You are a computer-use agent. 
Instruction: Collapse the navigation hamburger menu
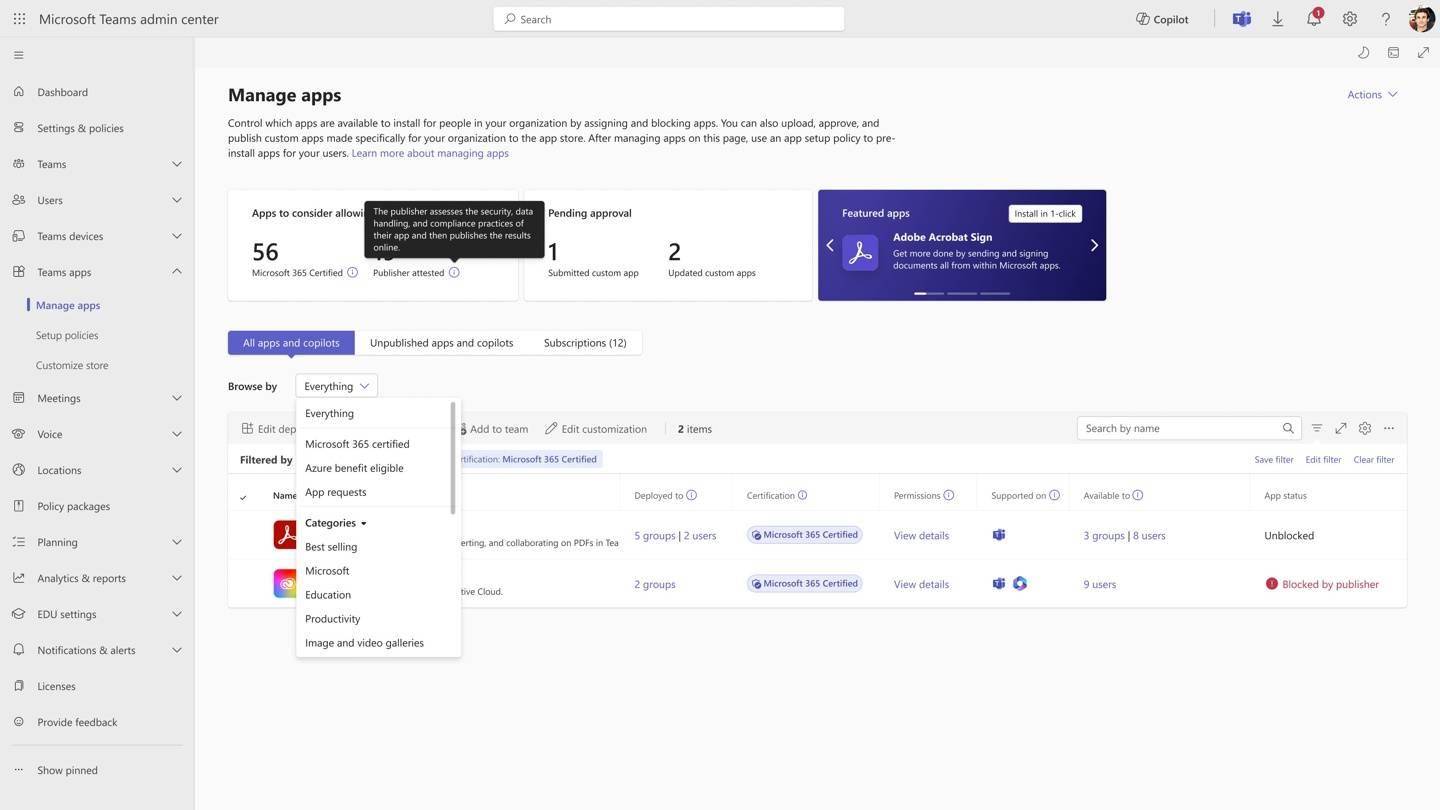[18, 55]
